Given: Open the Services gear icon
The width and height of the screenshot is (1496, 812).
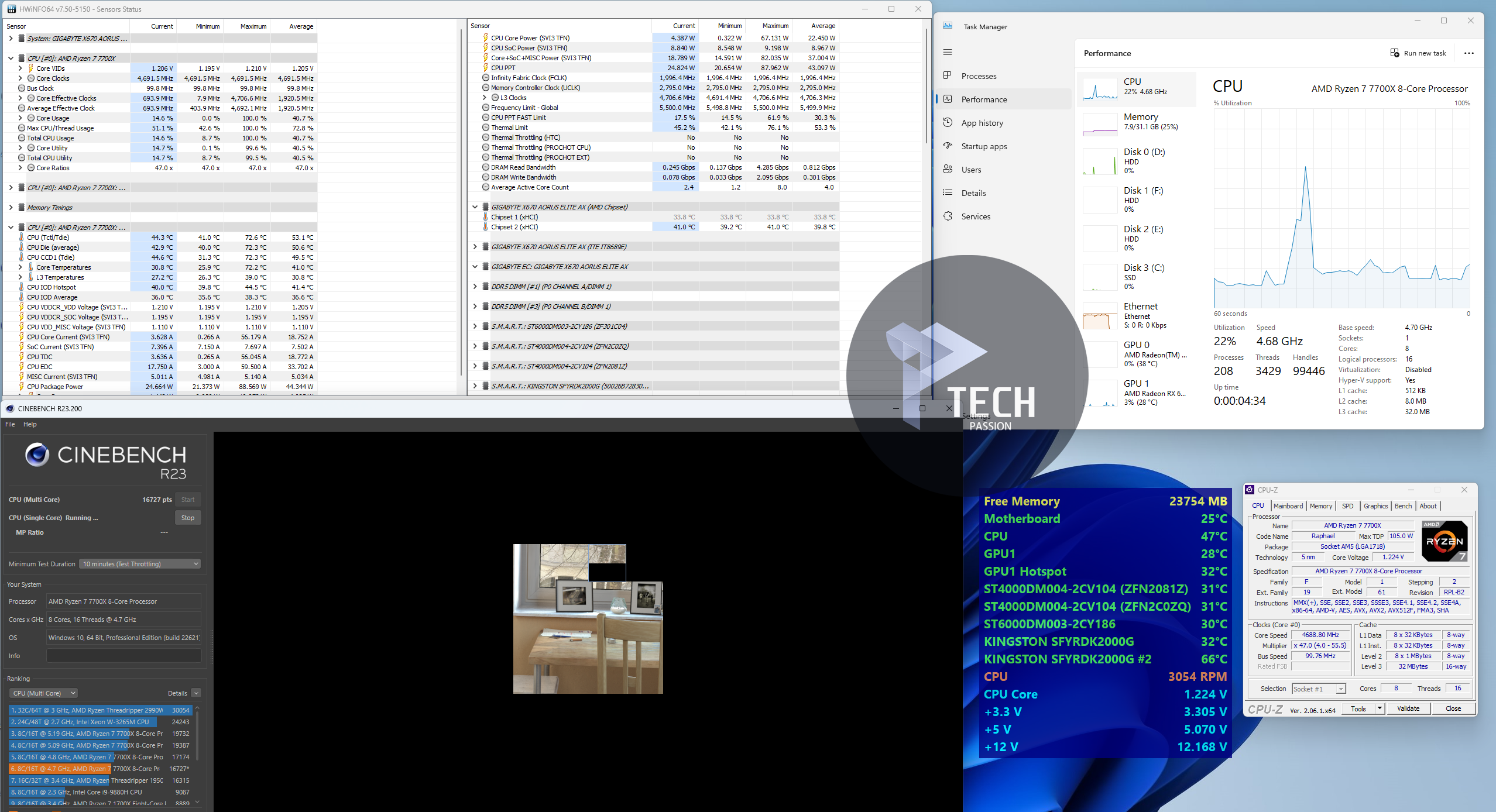Looking at the screenshot, I should click(x=948, y=216).
